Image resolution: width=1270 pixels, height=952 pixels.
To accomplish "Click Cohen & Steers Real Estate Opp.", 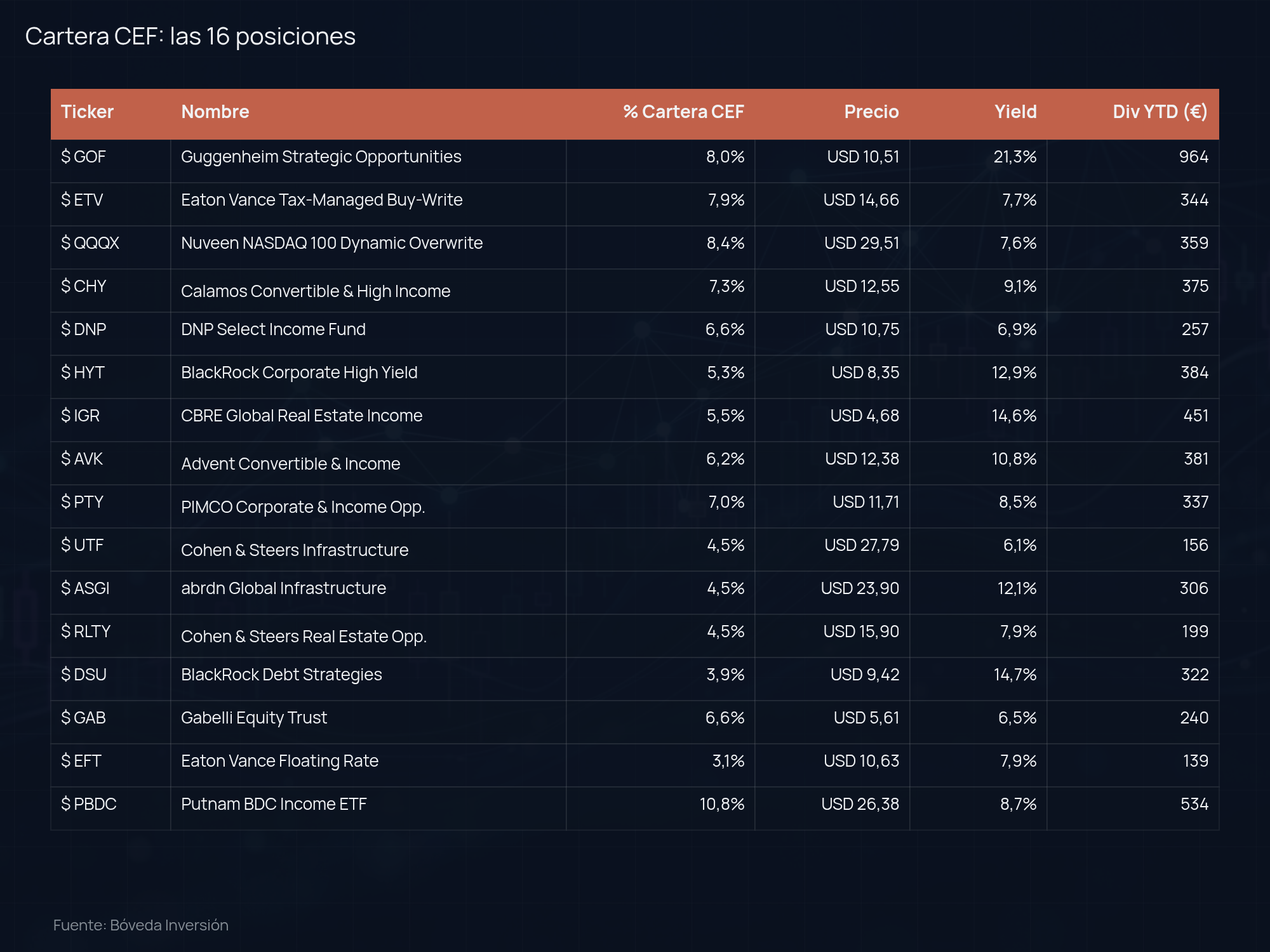I will [x=304, y=637].
